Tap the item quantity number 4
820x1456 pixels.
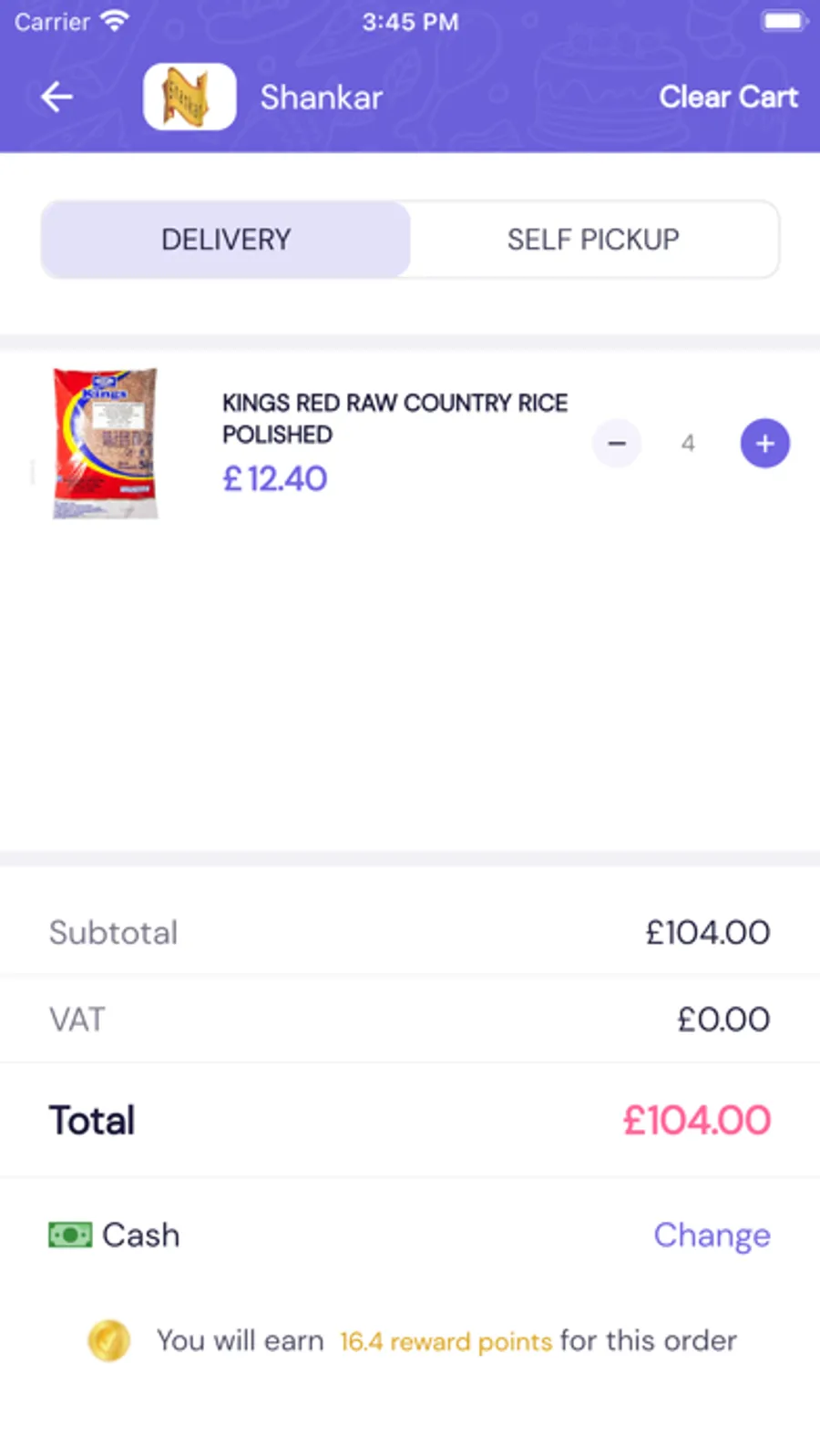pos(688,444)
